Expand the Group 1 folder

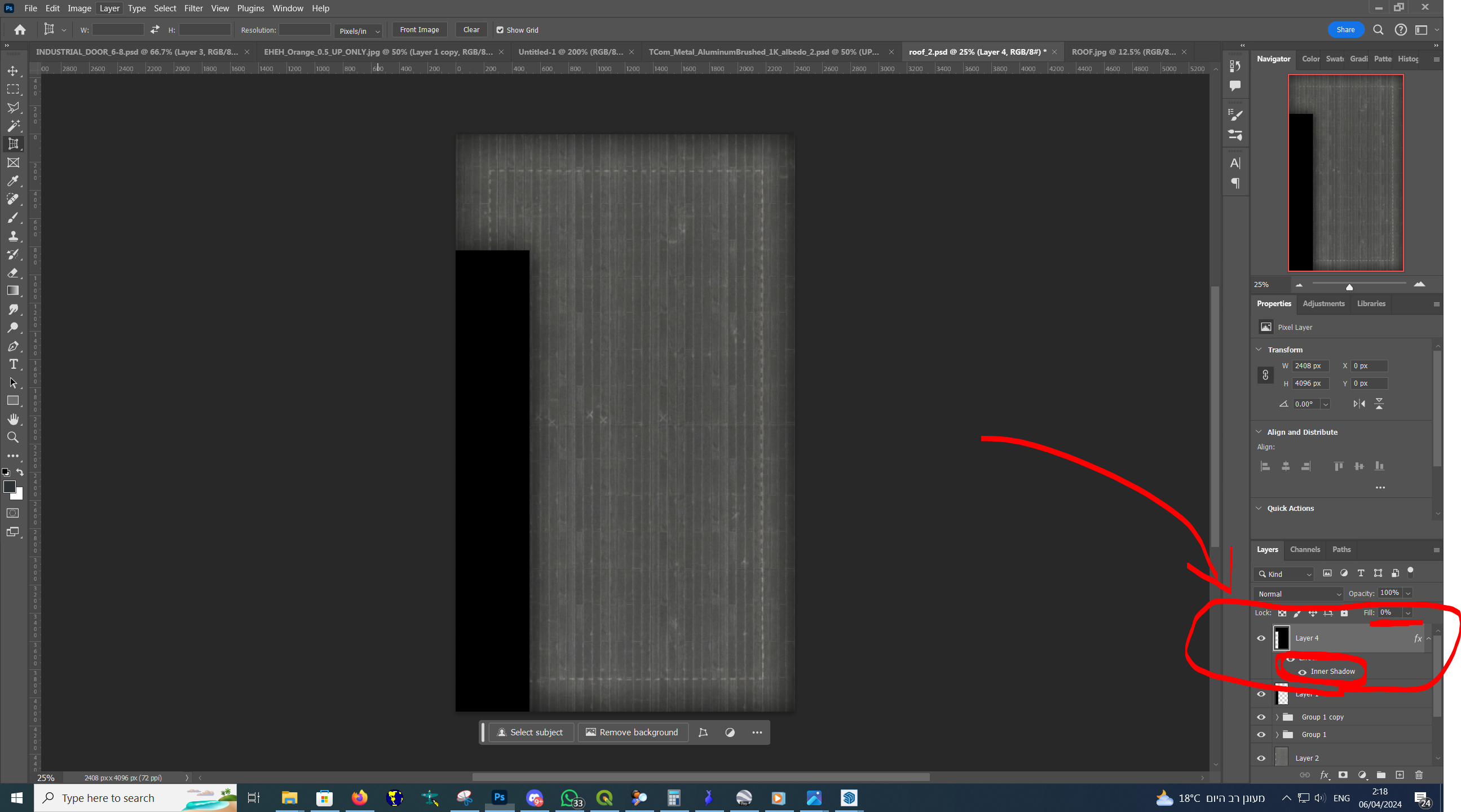coord(1277,735)
